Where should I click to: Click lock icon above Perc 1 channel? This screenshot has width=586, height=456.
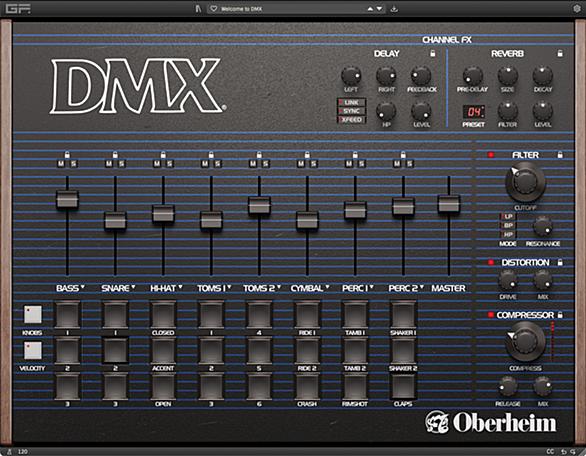point(355,155)
